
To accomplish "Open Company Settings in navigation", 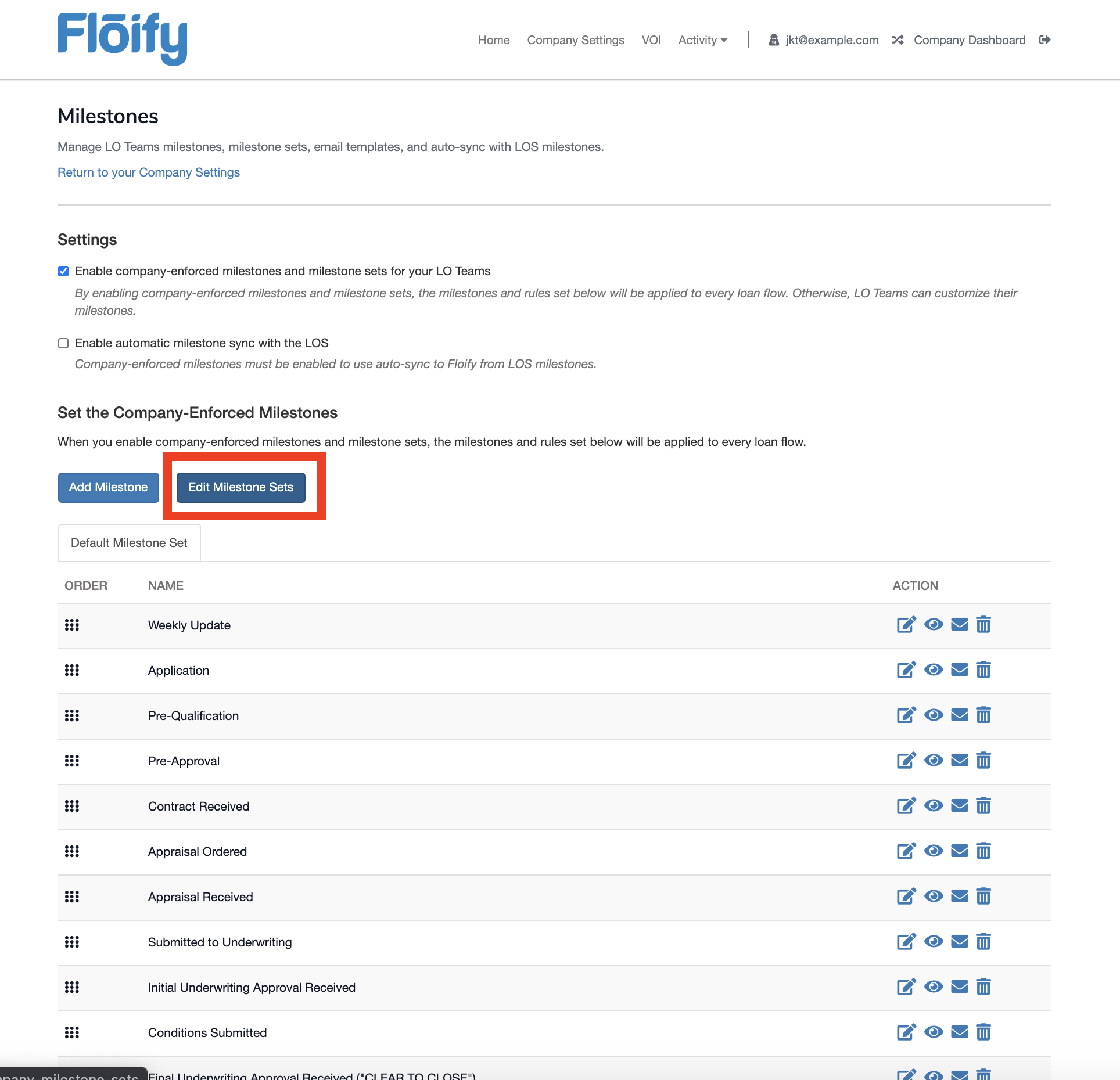I will pos(575,40).
